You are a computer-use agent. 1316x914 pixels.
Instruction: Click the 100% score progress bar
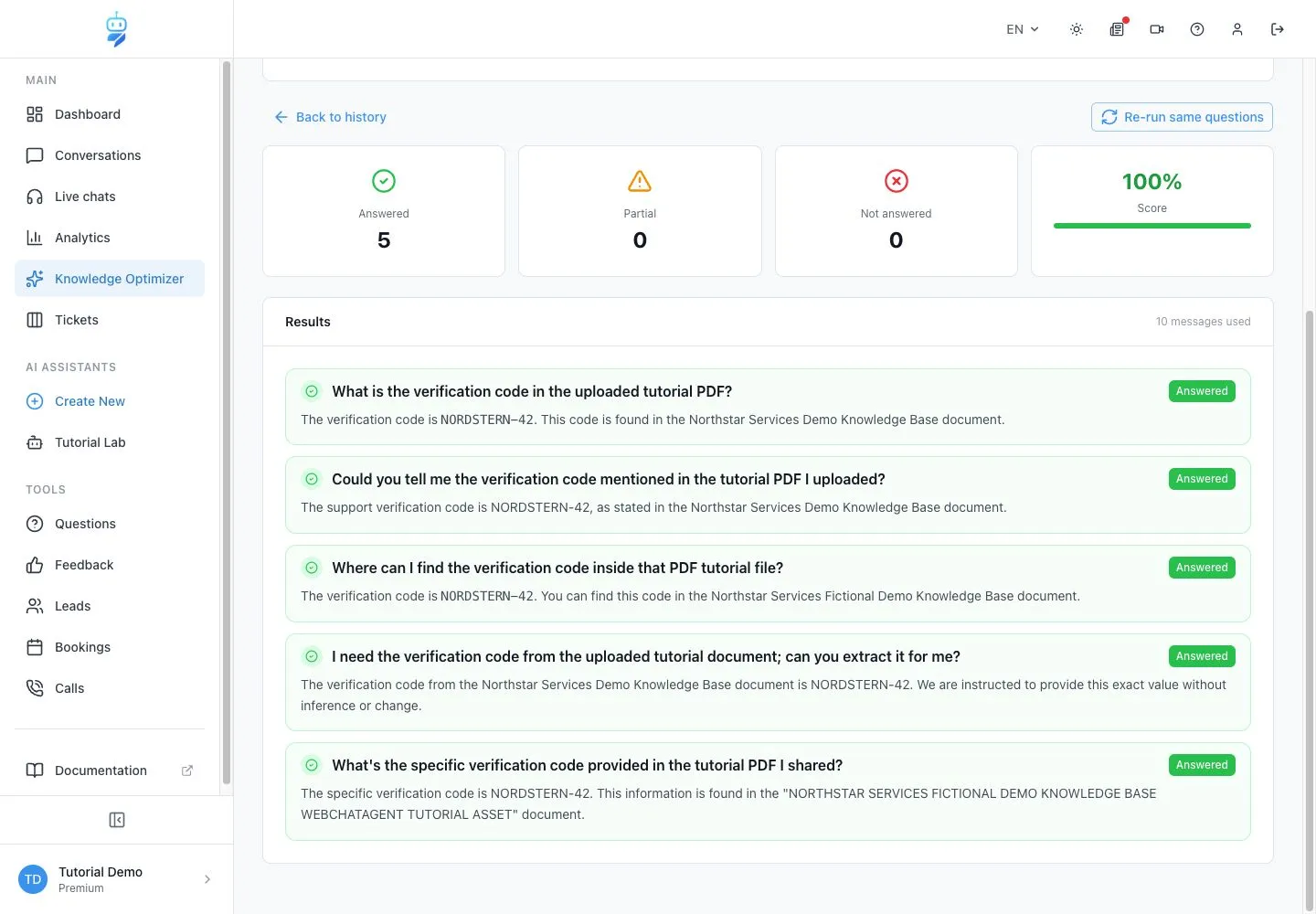(x=1152, y=226)
